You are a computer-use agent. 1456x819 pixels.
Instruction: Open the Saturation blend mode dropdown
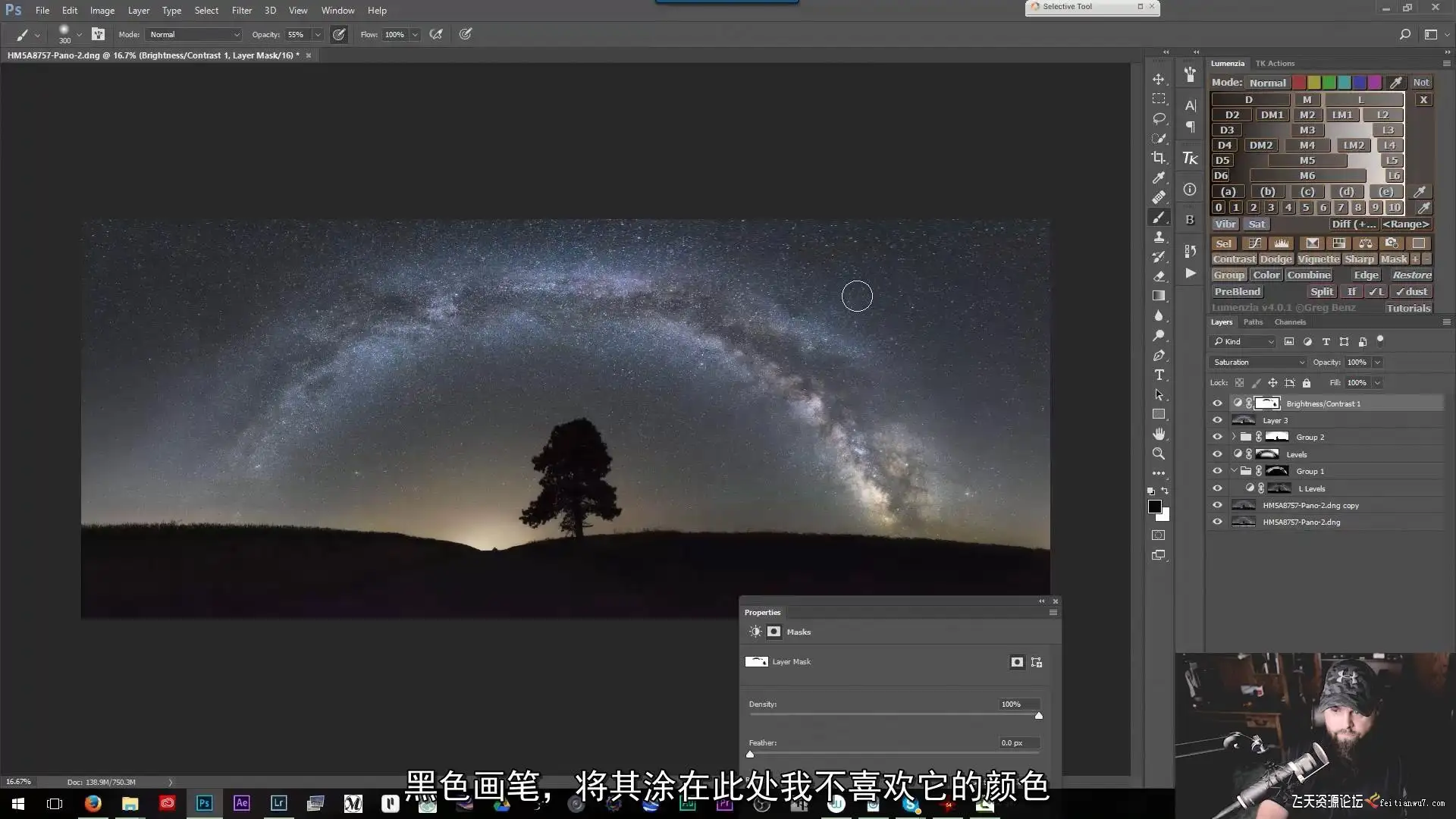tap(1258, 362)
